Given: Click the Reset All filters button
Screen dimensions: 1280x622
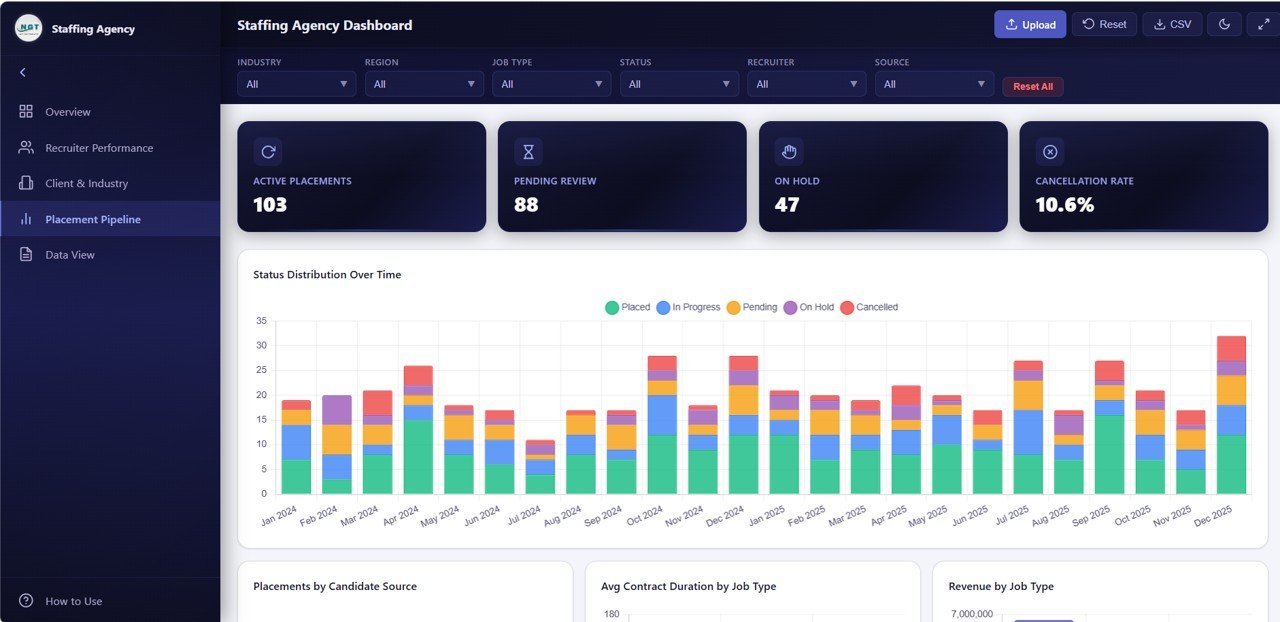Looking at the screenshot, I should 1033,86.
